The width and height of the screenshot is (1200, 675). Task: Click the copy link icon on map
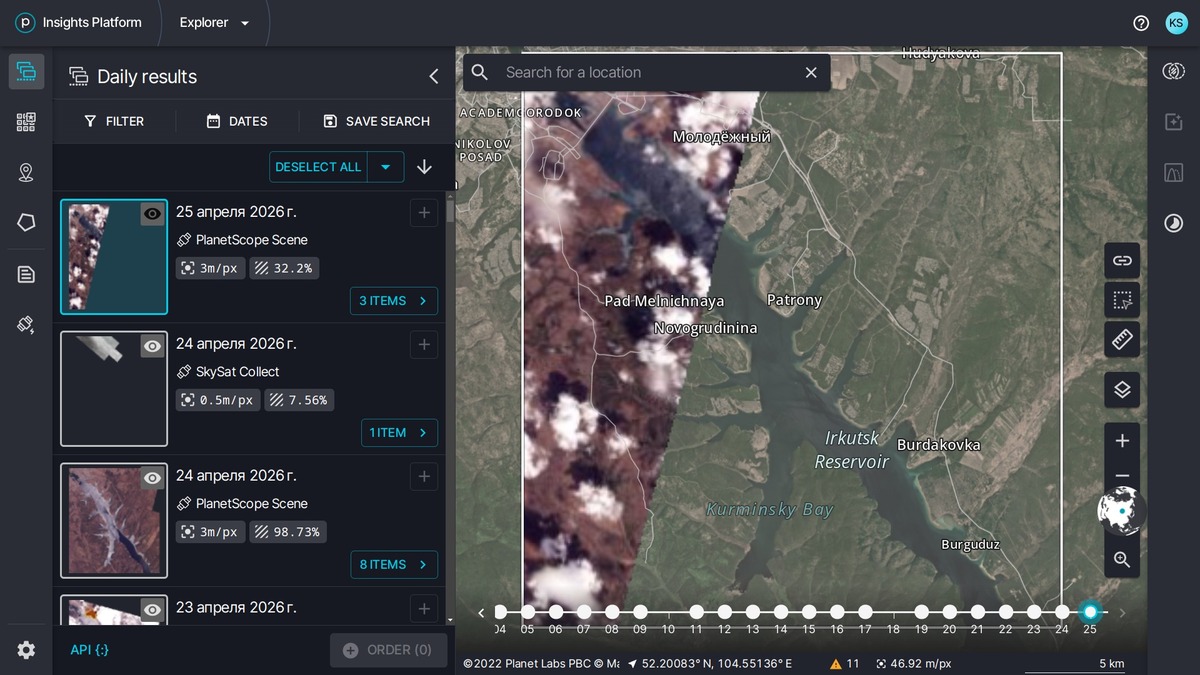[1122, 260]
